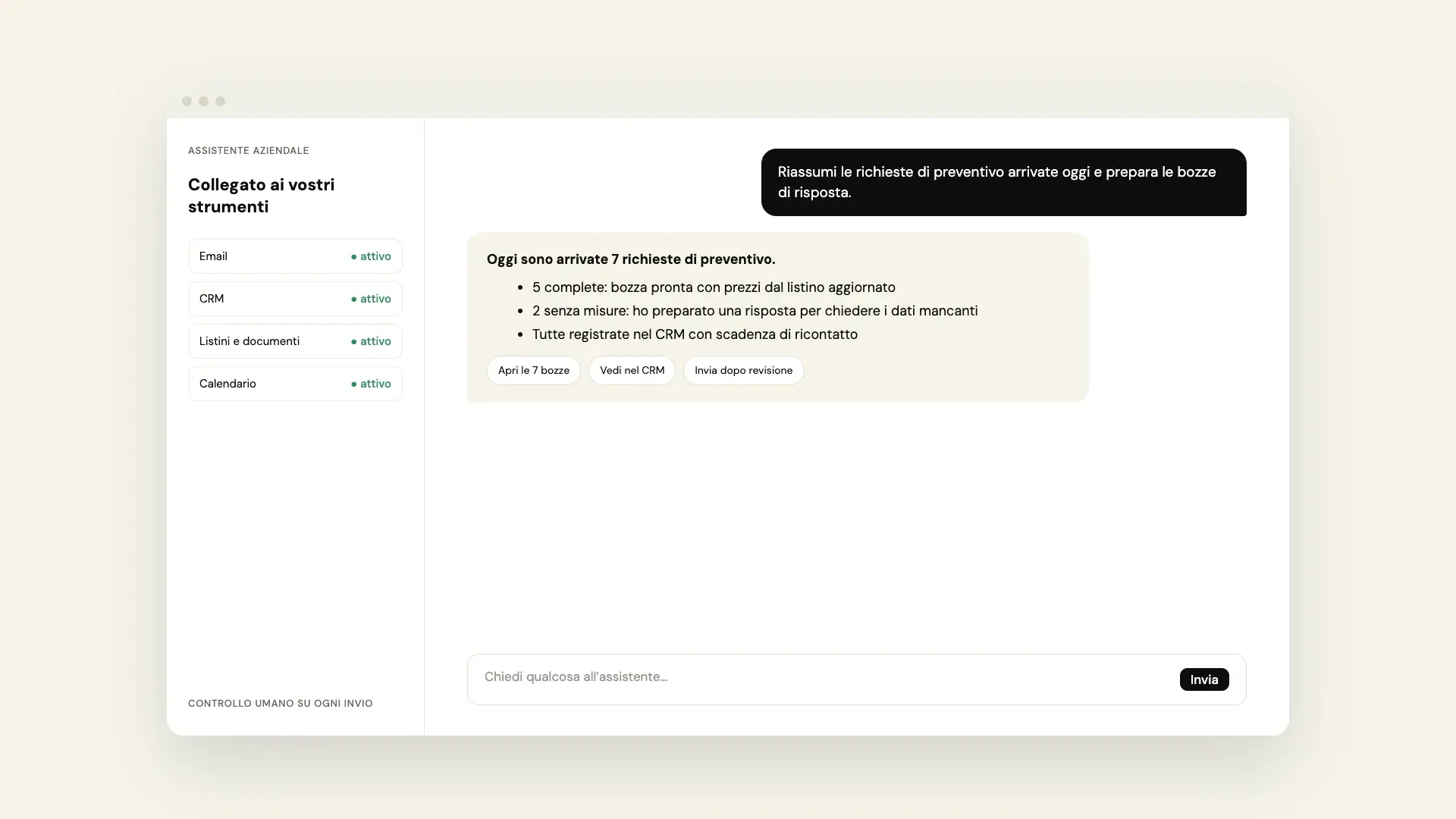Click 'Tutte registrate nel CRM' bullet line
The height and width of the screenshot is (819, 1456).
(695, 334)
